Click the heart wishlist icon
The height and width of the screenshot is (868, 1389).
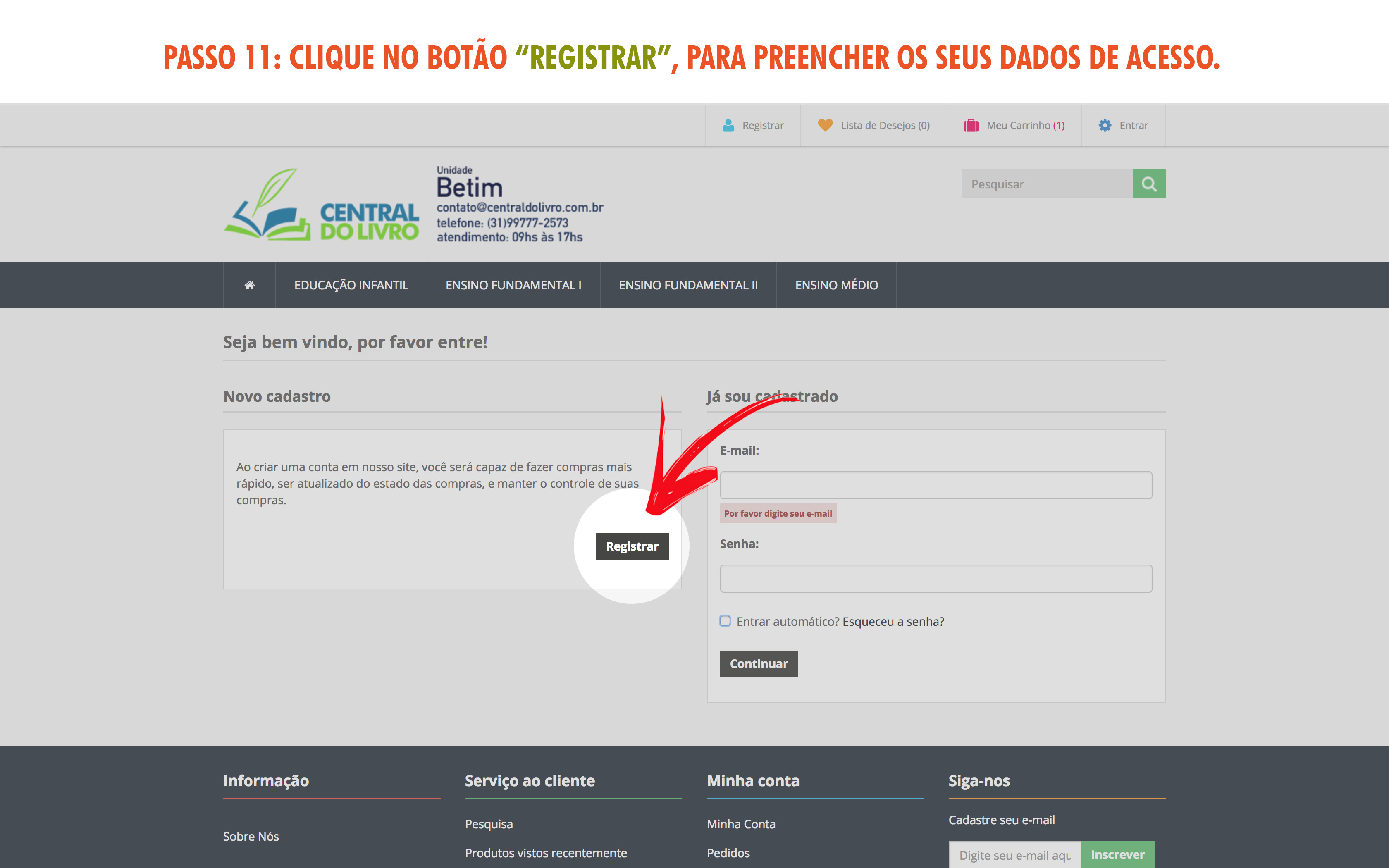click(x=825, y=125)
